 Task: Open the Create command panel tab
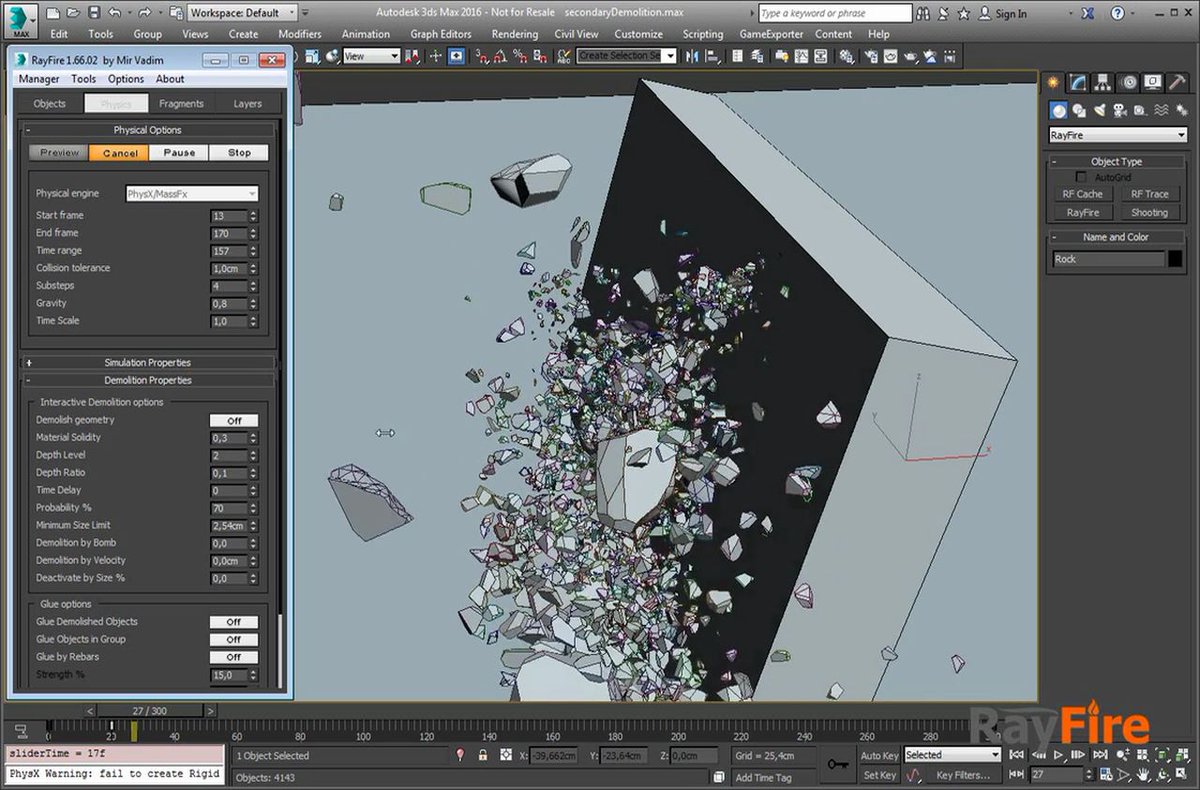pyautogui.click(x=1053, y=82)
